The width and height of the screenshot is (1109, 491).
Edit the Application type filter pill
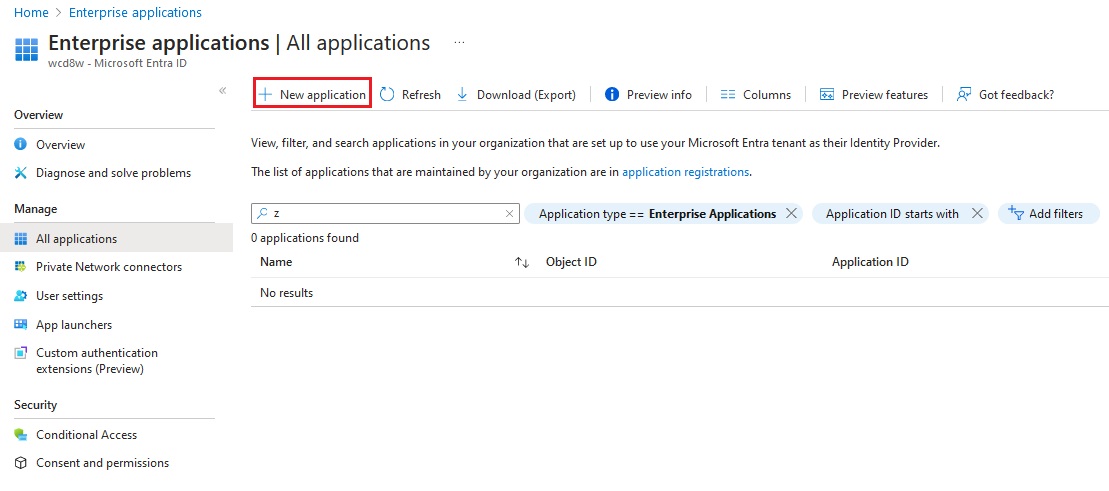point(657,214)
